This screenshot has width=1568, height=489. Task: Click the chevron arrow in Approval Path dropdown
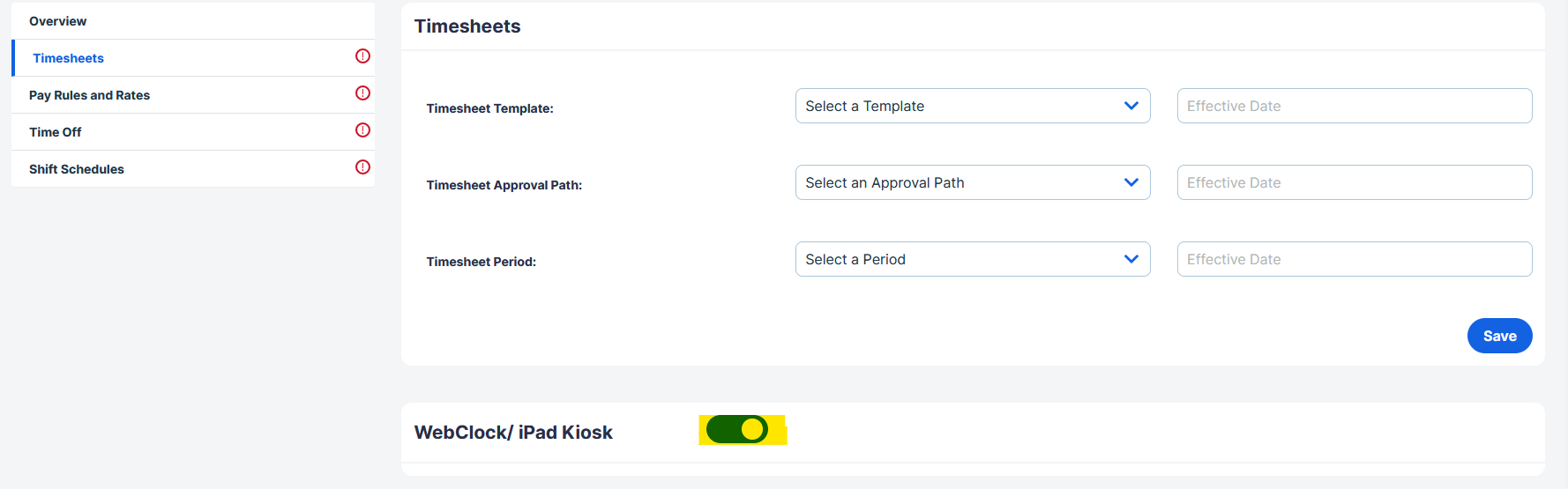[1131, 182]
